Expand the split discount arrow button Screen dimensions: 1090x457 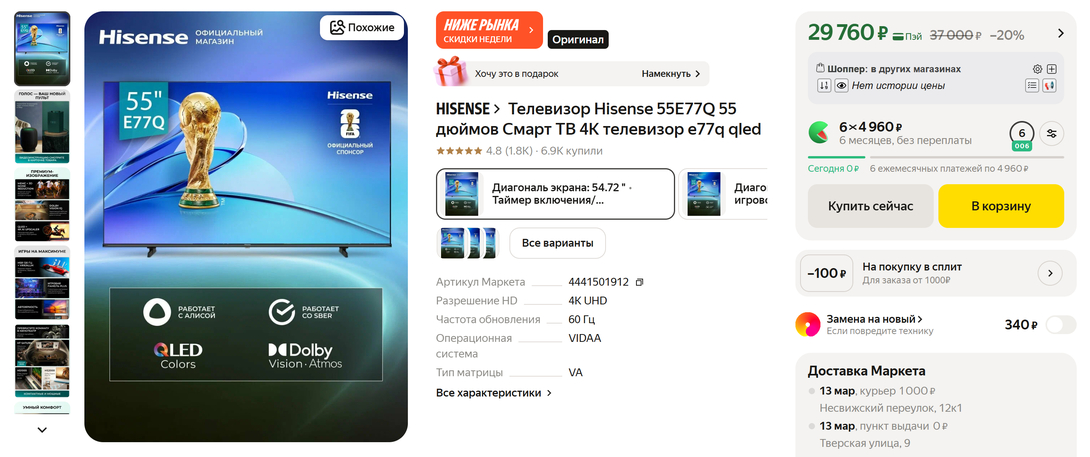click(1050, 273)
